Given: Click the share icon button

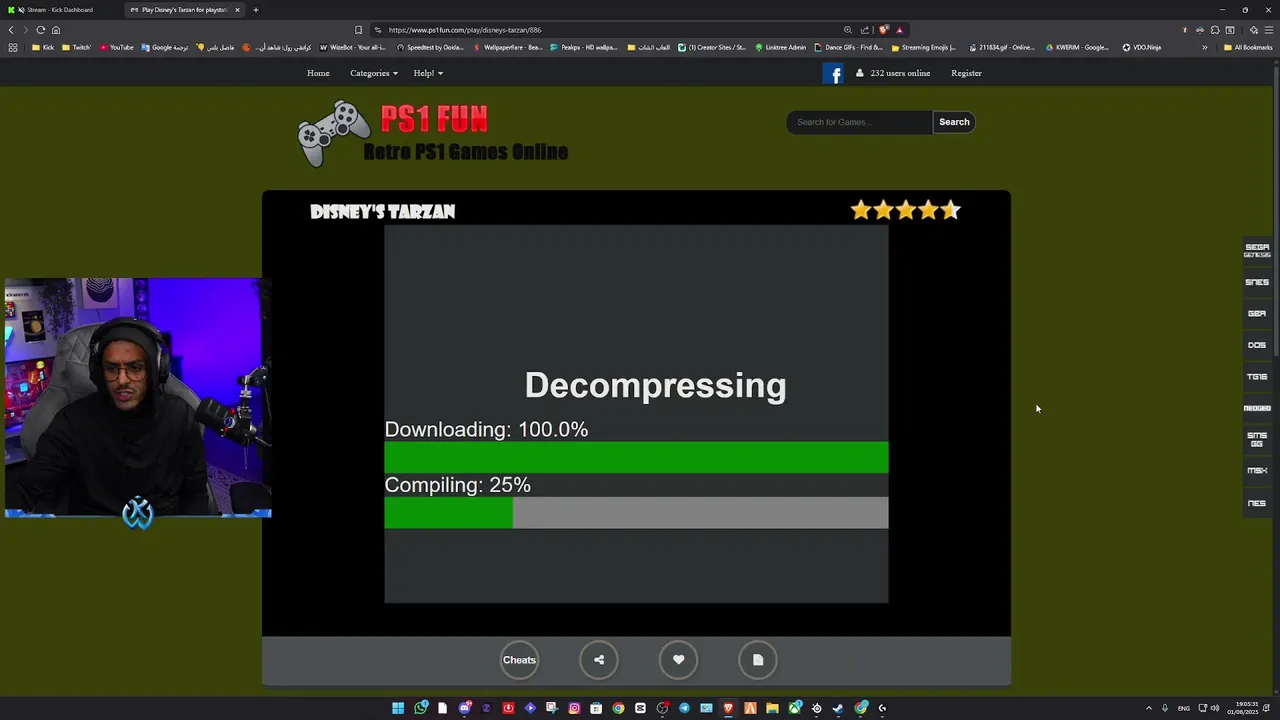Looking at the screenshot, I should click(x=599, y=660).
